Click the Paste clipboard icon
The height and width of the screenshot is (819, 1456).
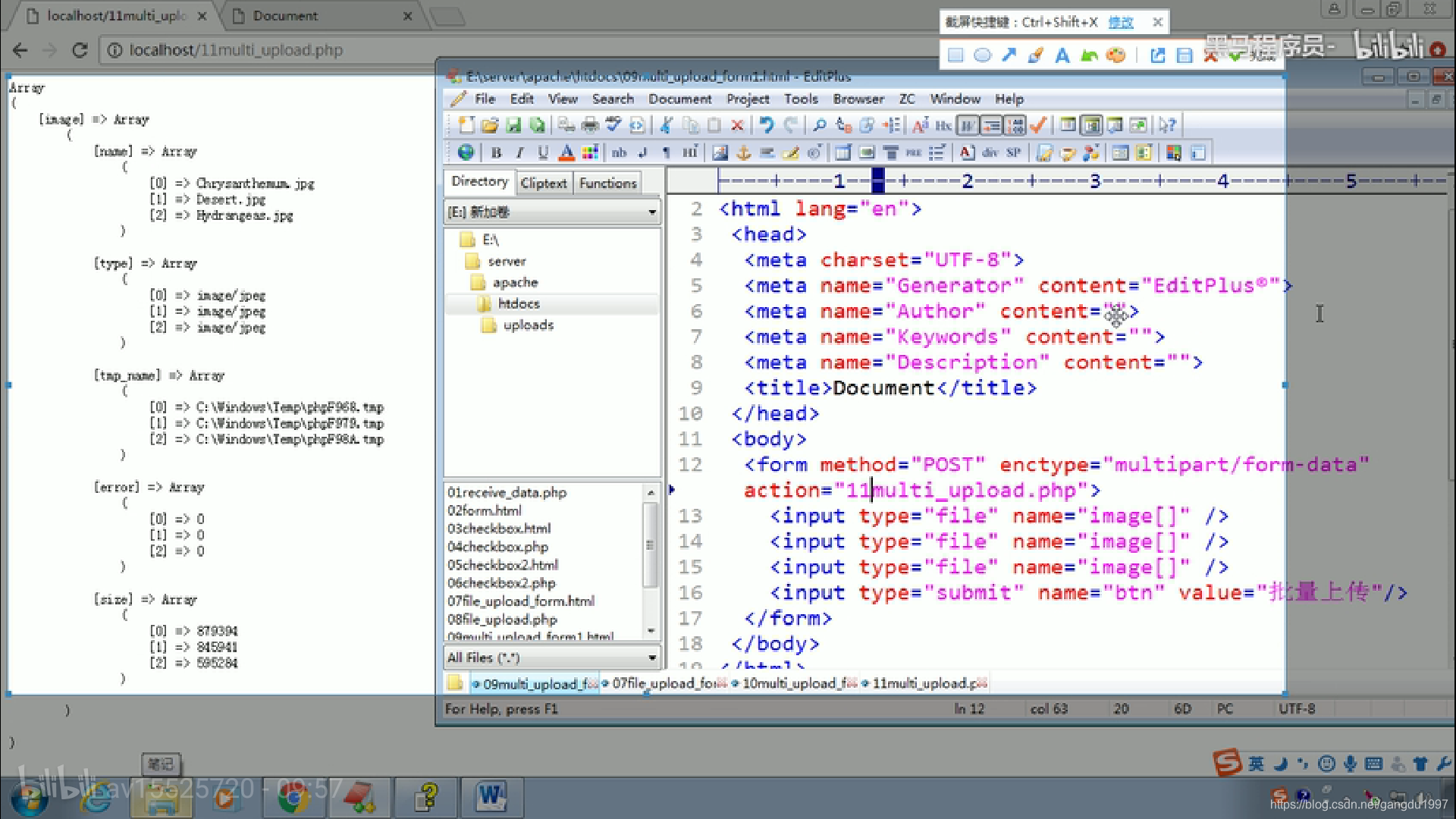tap(714, 125)
